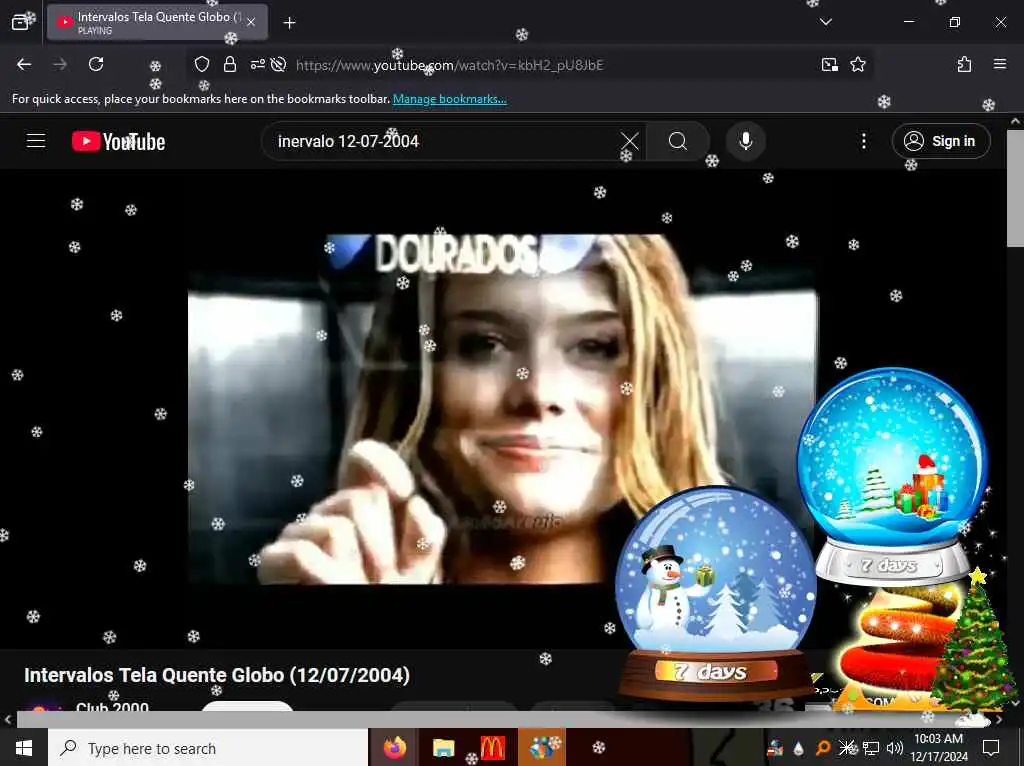Open the Windows notification center

coord(991,748)
